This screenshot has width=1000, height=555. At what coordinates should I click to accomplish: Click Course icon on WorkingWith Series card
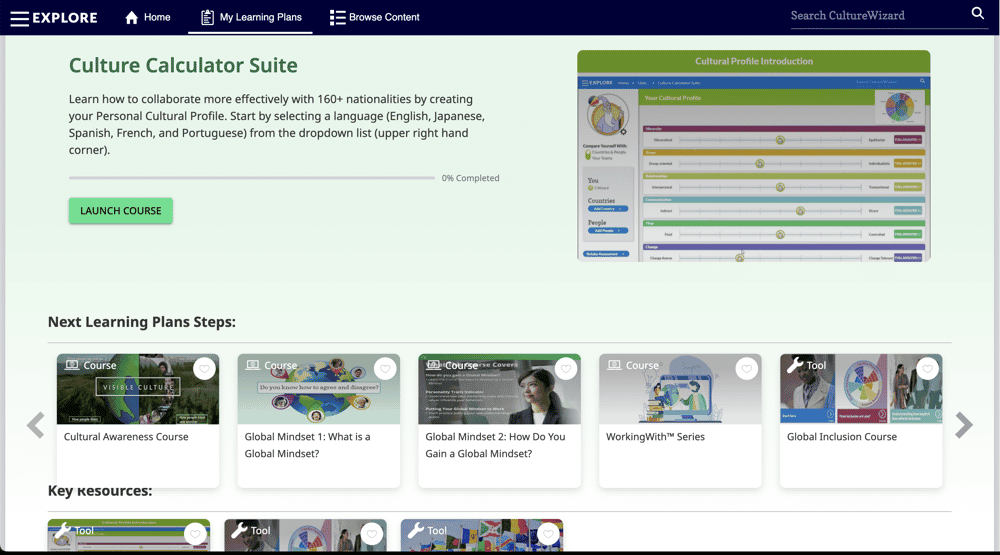[x=613, y=365]
